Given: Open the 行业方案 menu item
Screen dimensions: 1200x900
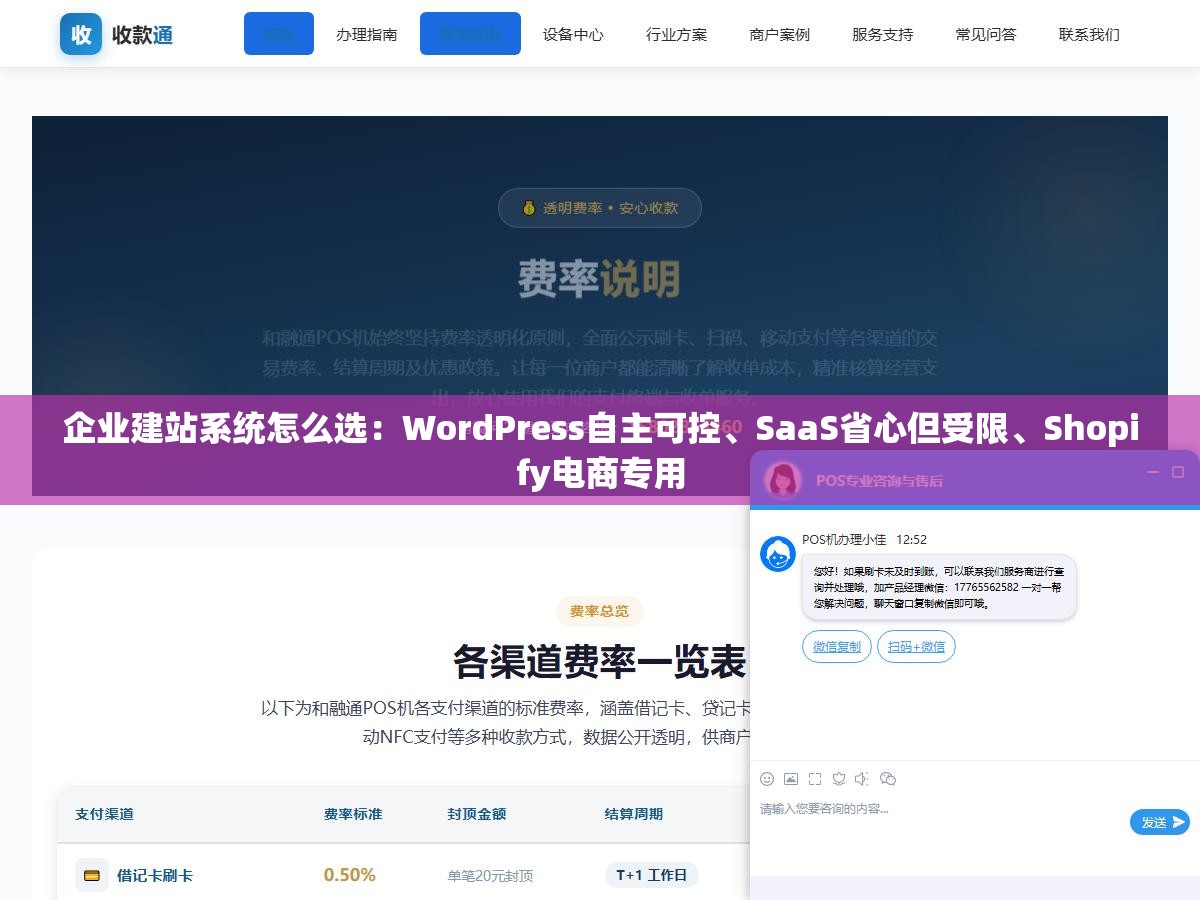Looking at the screenshot, I should [x=676, y=34].
